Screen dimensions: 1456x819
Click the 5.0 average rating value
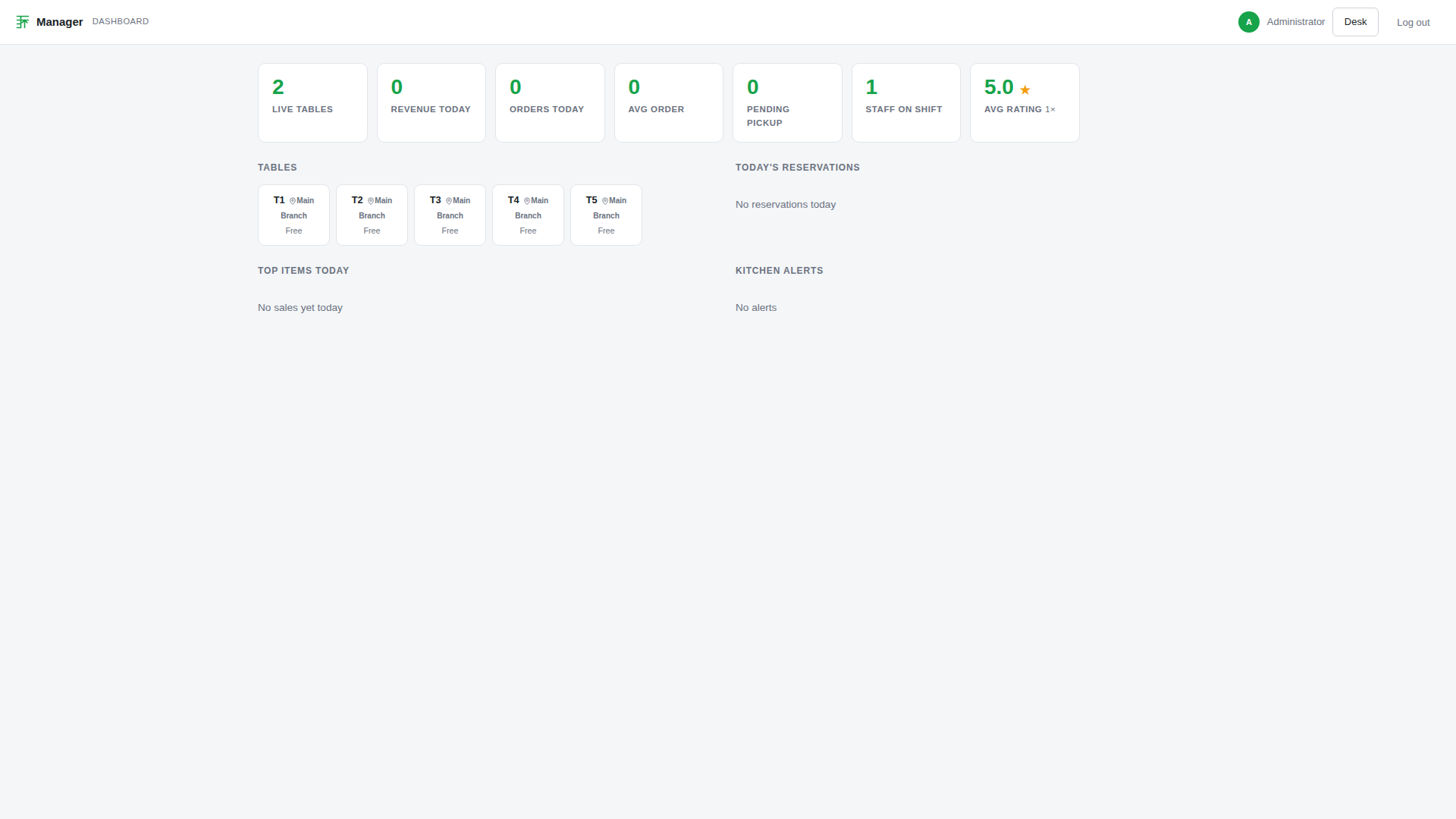click(999, 87)
